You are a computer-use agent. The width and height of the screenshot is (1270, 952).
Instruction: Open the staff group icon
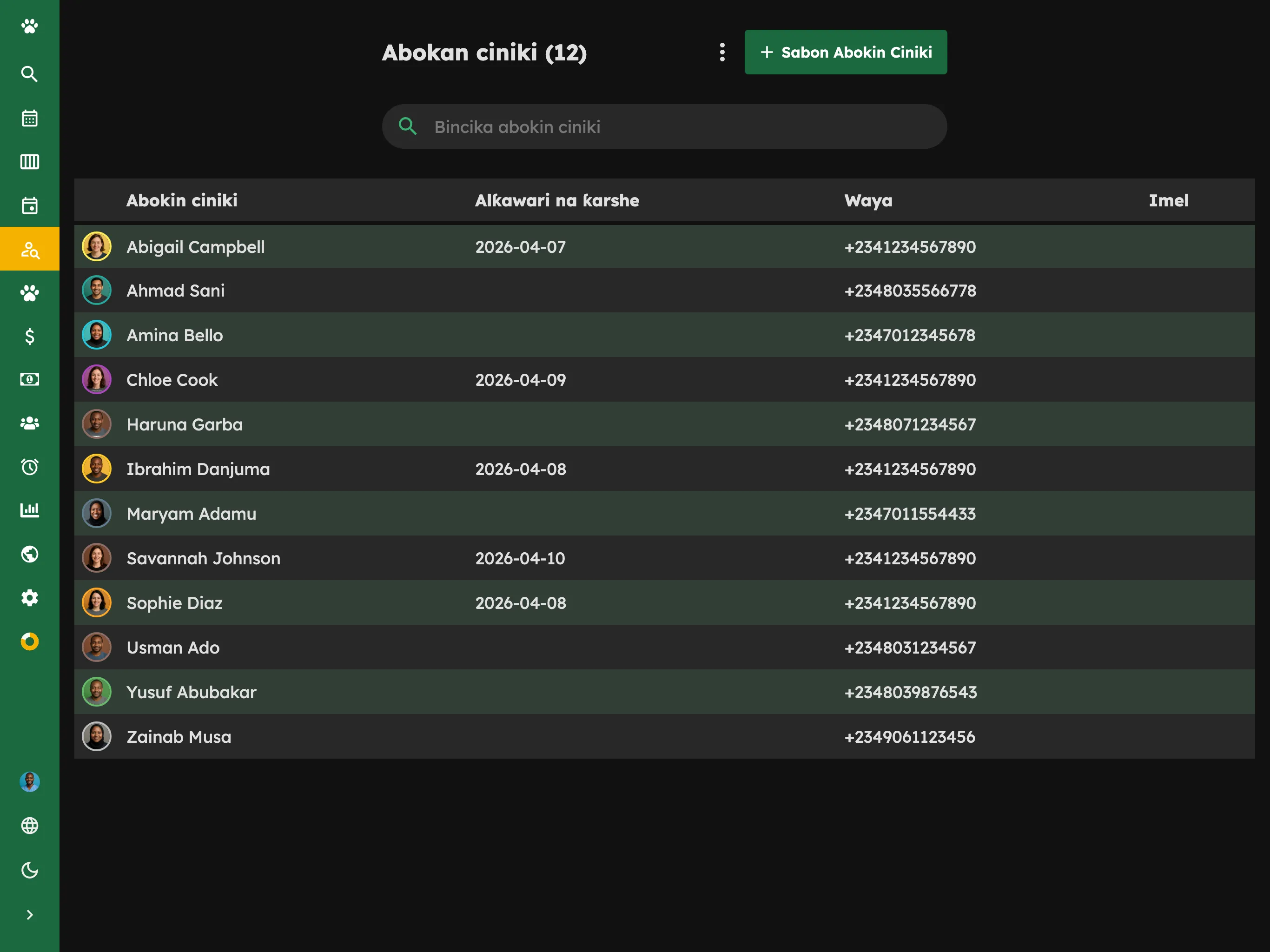(29, 423)
